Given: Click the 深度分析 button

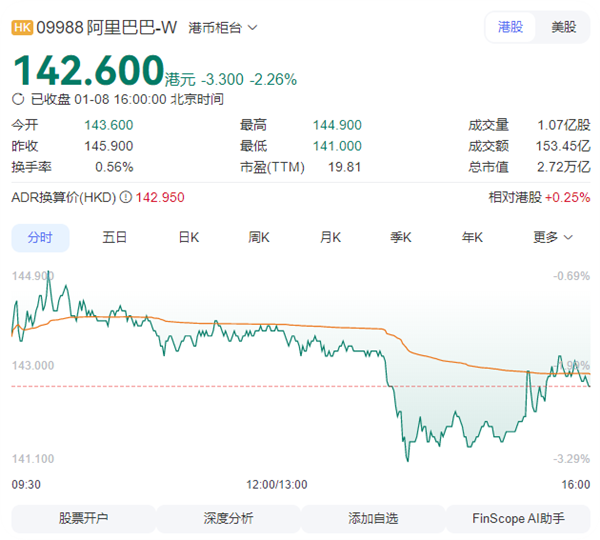Looking at the screenshot, I should [228, 519].
